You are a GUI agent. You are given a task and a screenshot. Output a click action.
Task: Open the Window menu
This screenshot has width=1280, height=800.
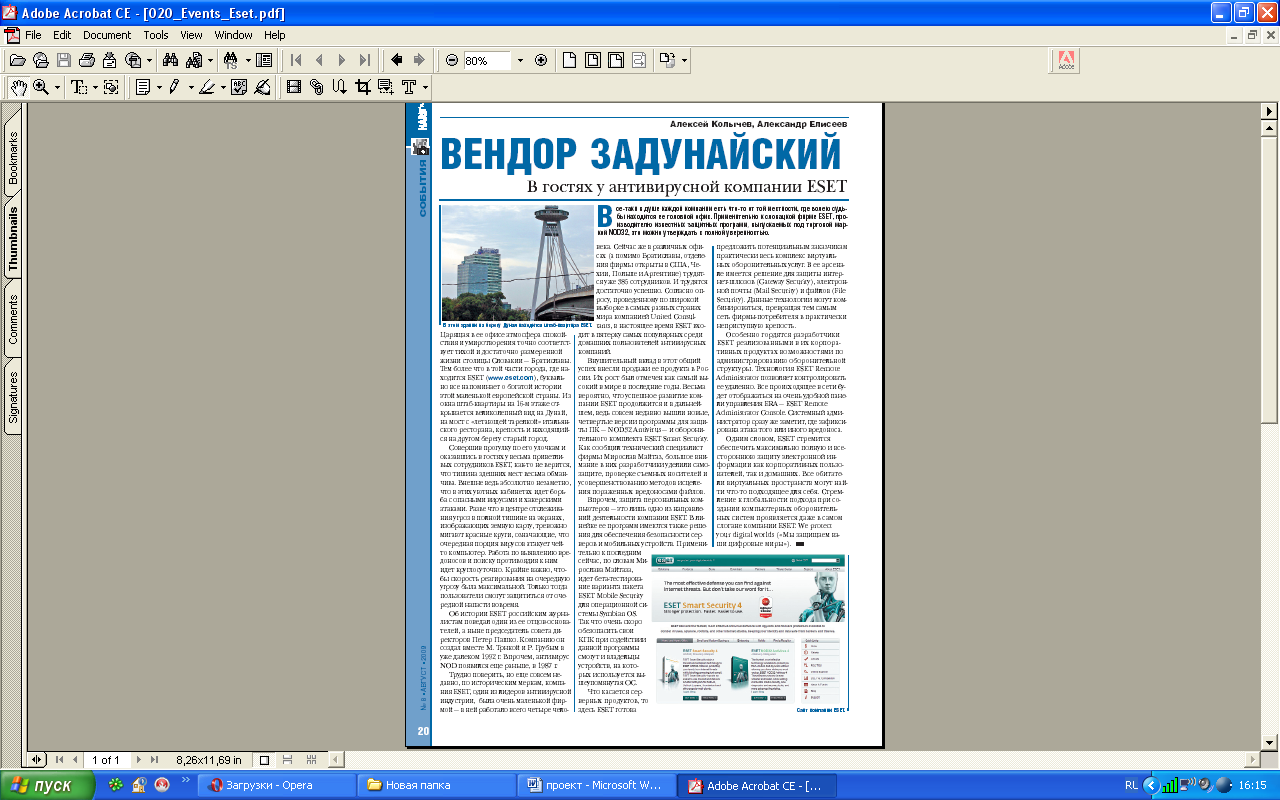[233, 35]
